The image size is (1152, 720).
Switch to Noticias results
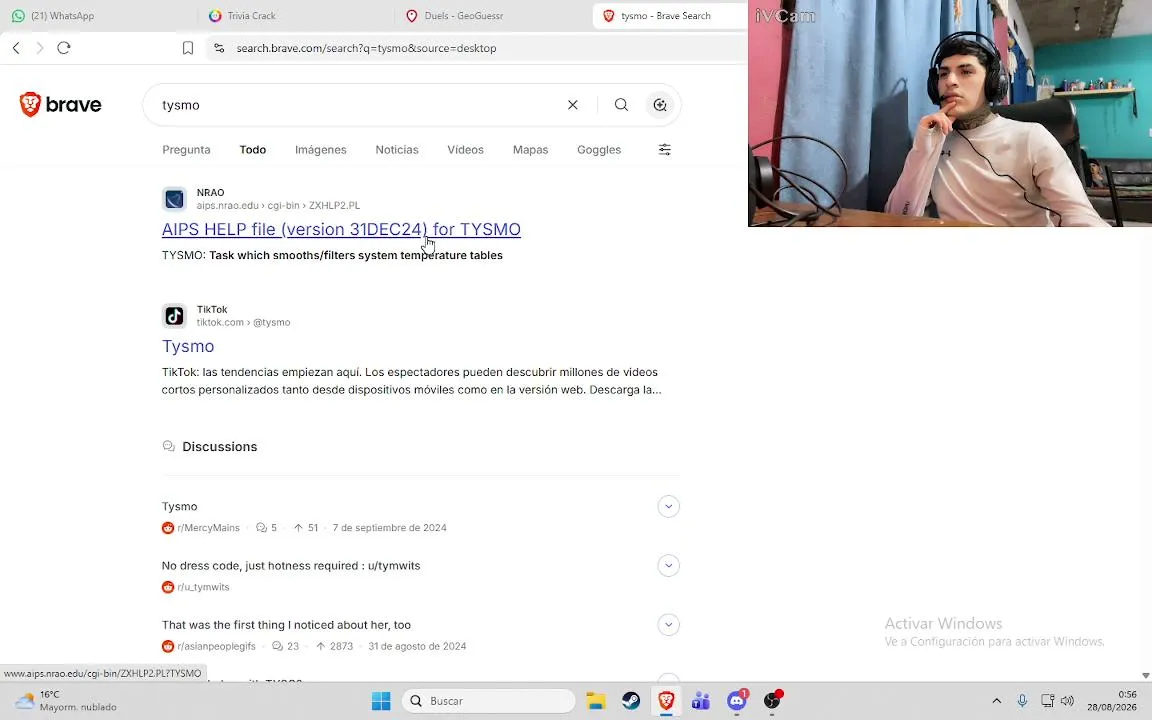pyautogui.click(x=397, y=150)
